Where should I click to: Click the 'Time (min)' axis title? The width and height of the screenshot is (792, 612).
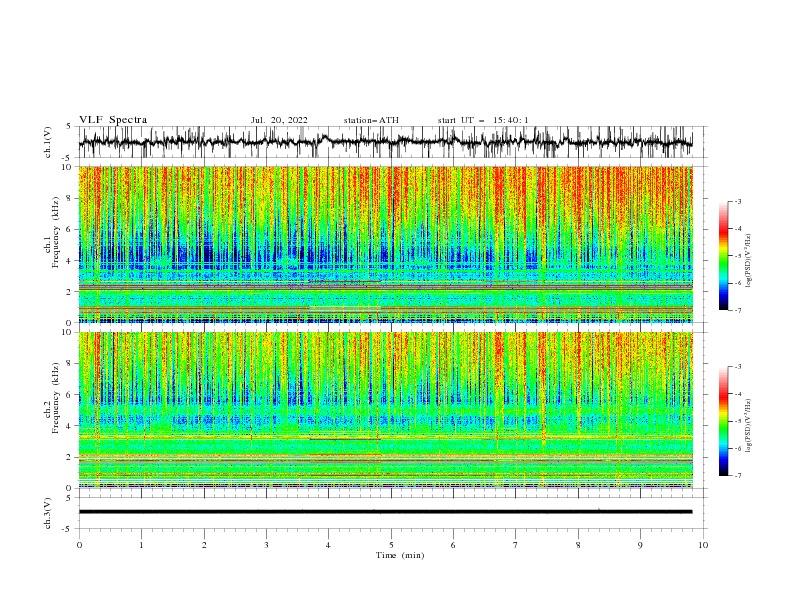tap(400, 555)
